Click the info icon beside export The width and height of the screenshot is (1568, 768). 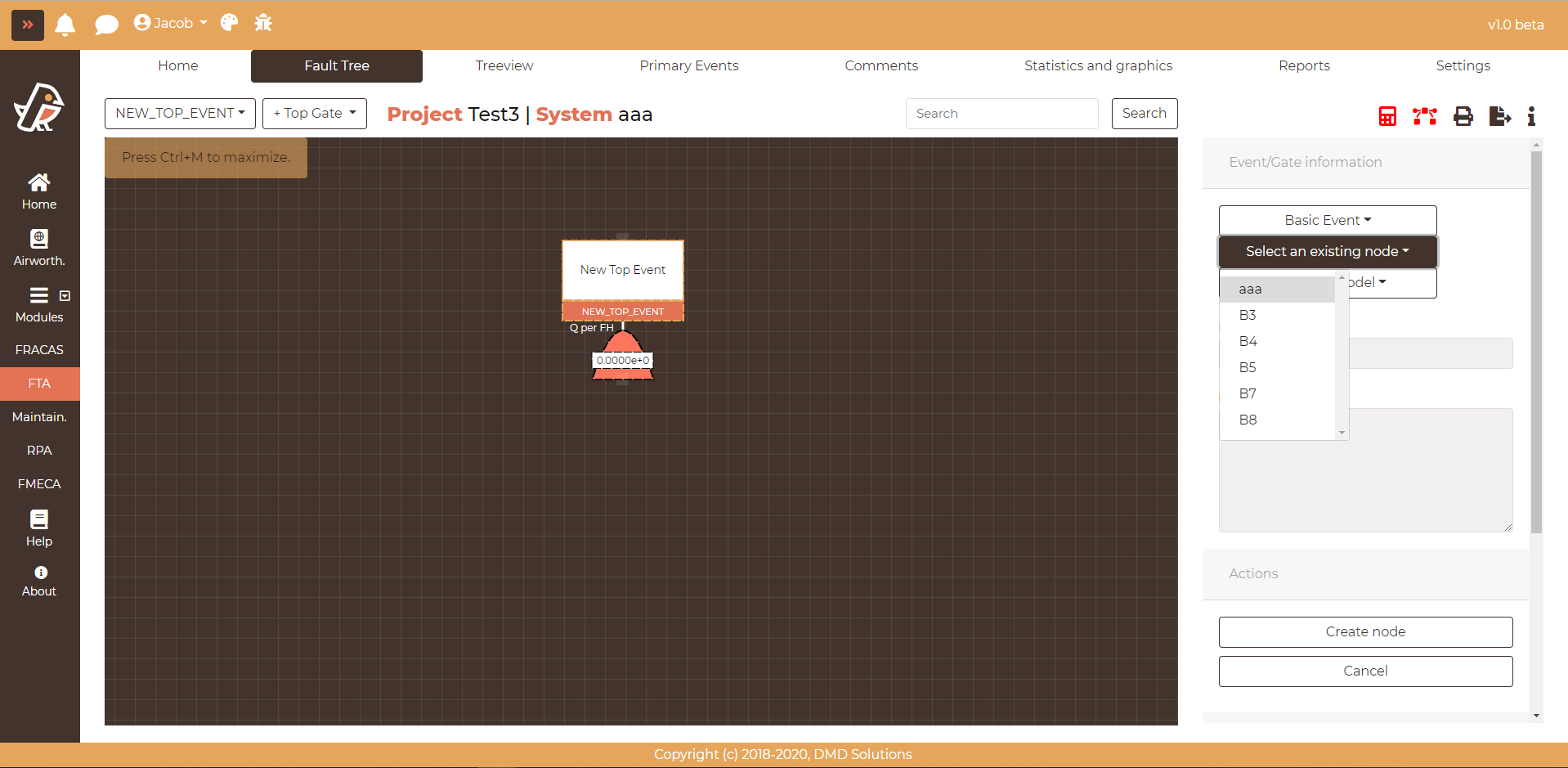tap(1531, 116)
